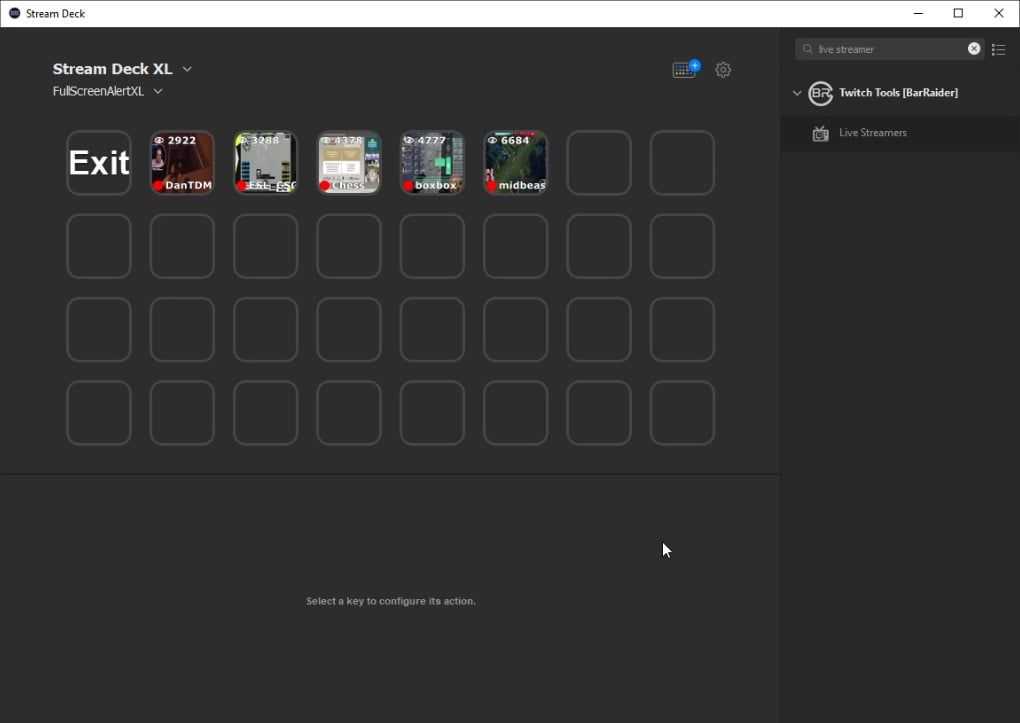Select the Chess streamer key

click(x=349, y=162)
